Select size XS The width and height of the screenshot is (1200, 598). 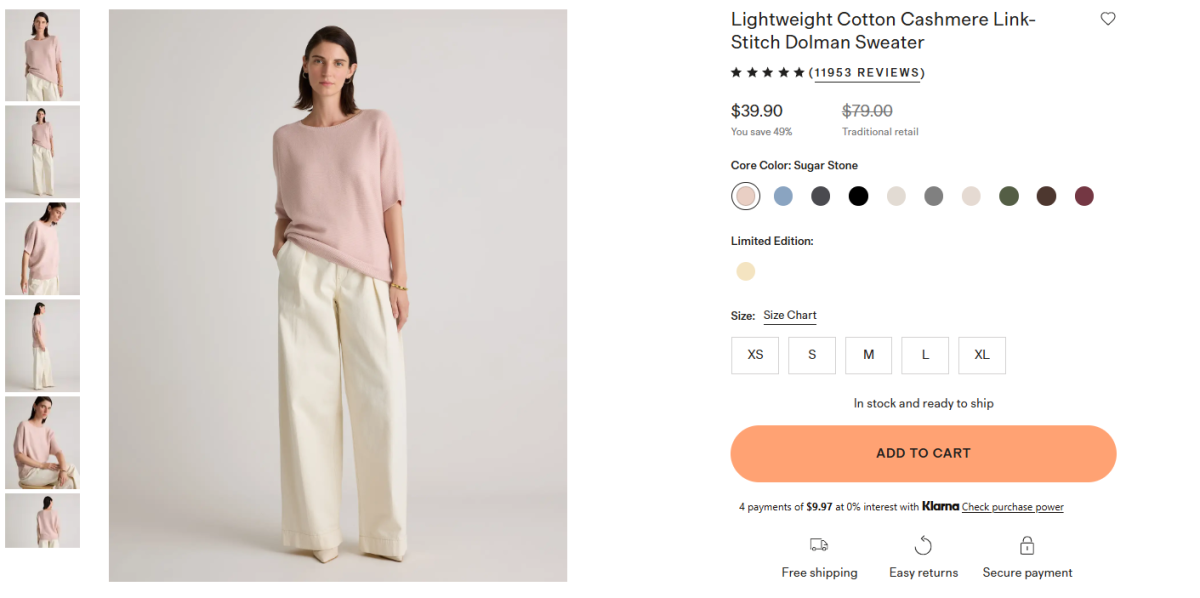tap(755, 355)
